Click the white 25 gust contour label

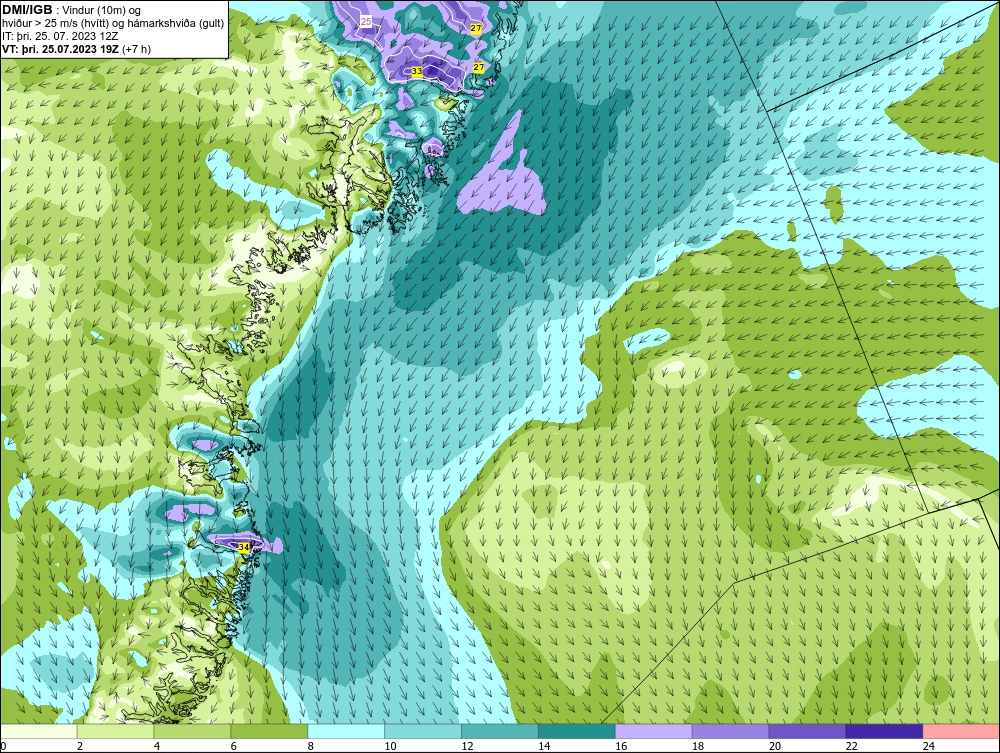click(x=366, y=22)
